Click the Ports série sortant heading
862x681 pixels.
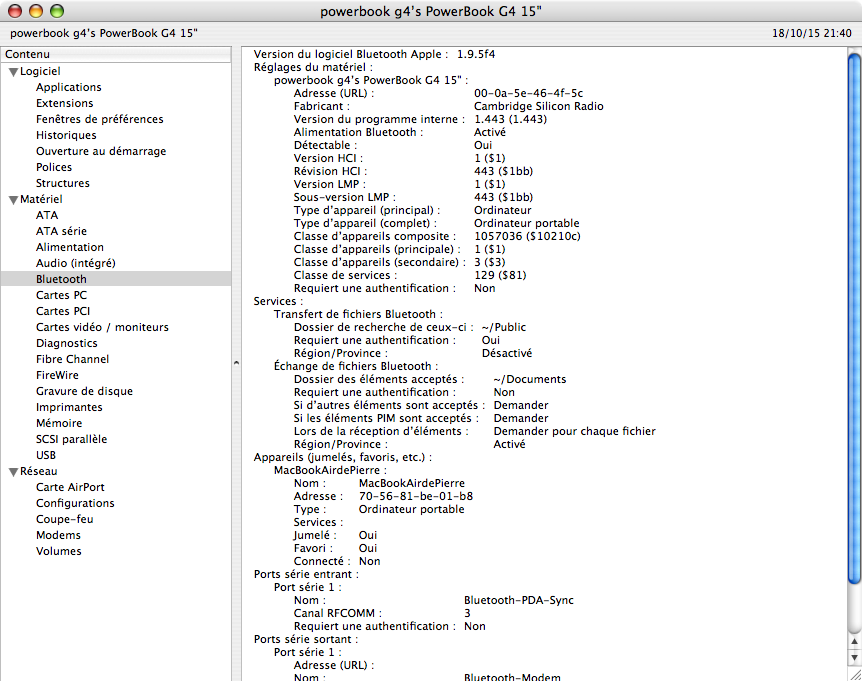click(306, 639)
